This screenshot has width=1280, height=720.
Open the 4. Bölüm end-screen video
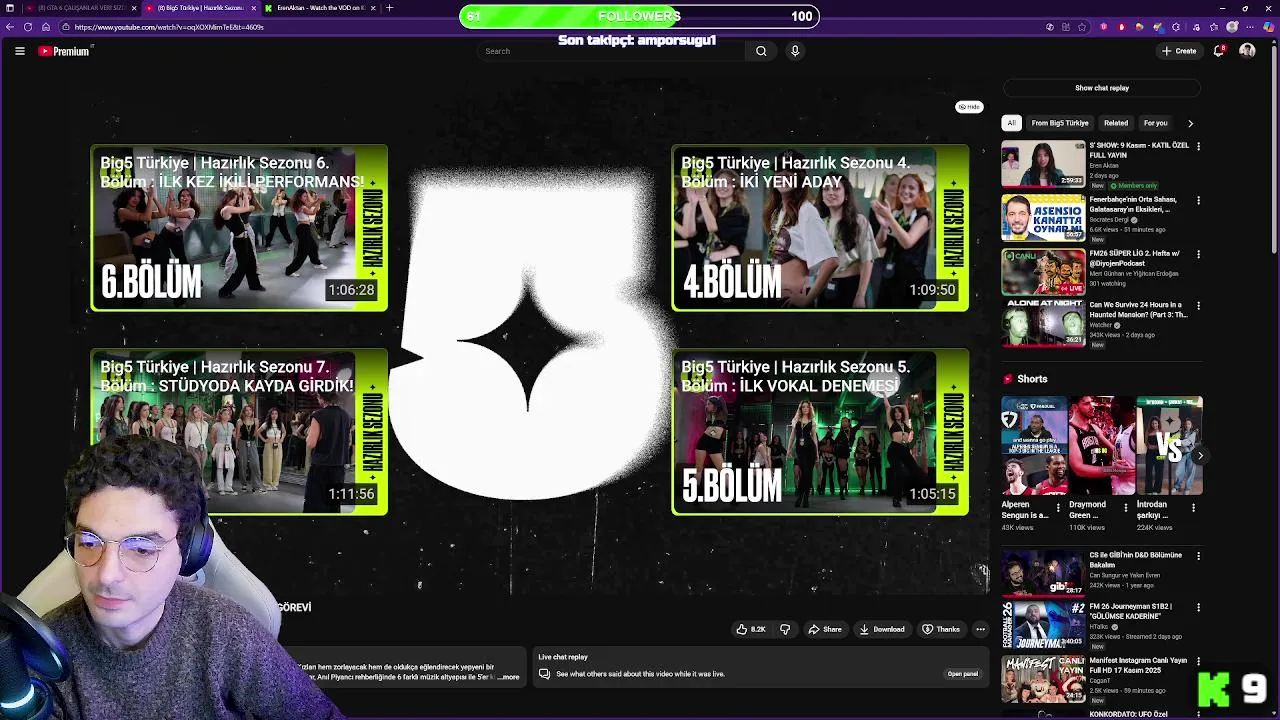tap(820, 228)
